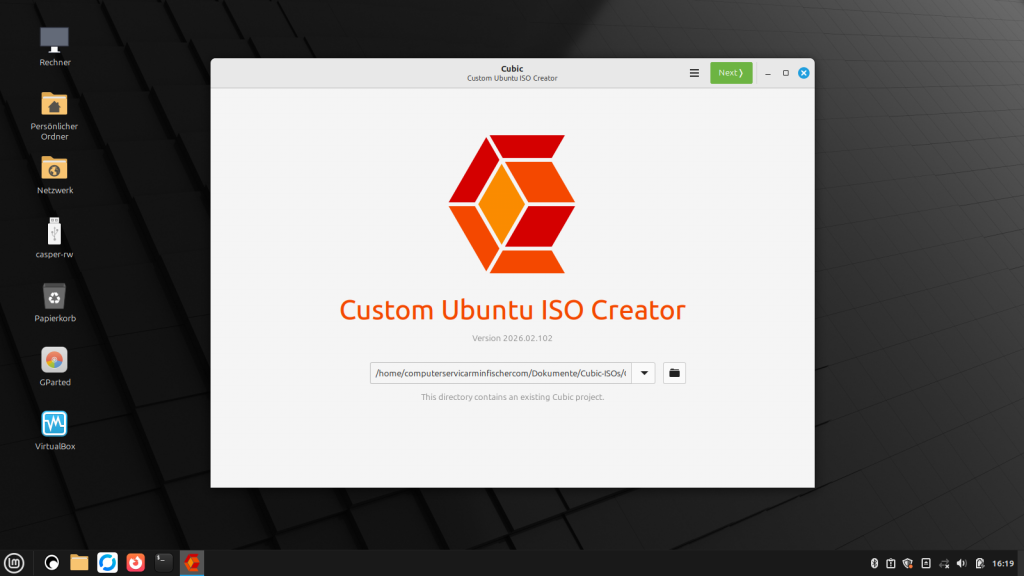The height and width of the screenshot is (576, 1024).
Task: Click the round black-and-white taskbar icon
Action: 52,562
